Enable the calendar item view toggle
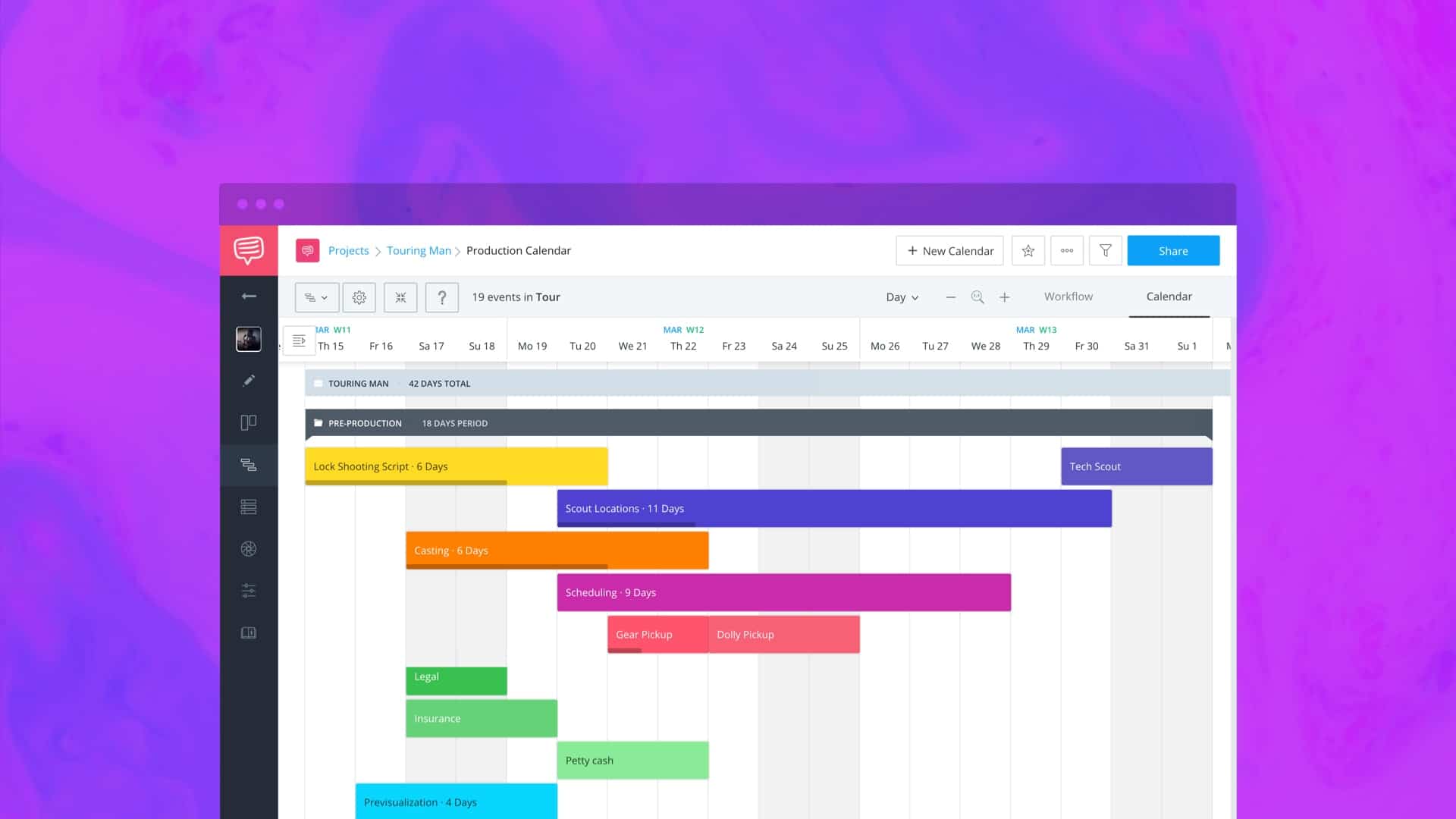 tap(298, 340)
